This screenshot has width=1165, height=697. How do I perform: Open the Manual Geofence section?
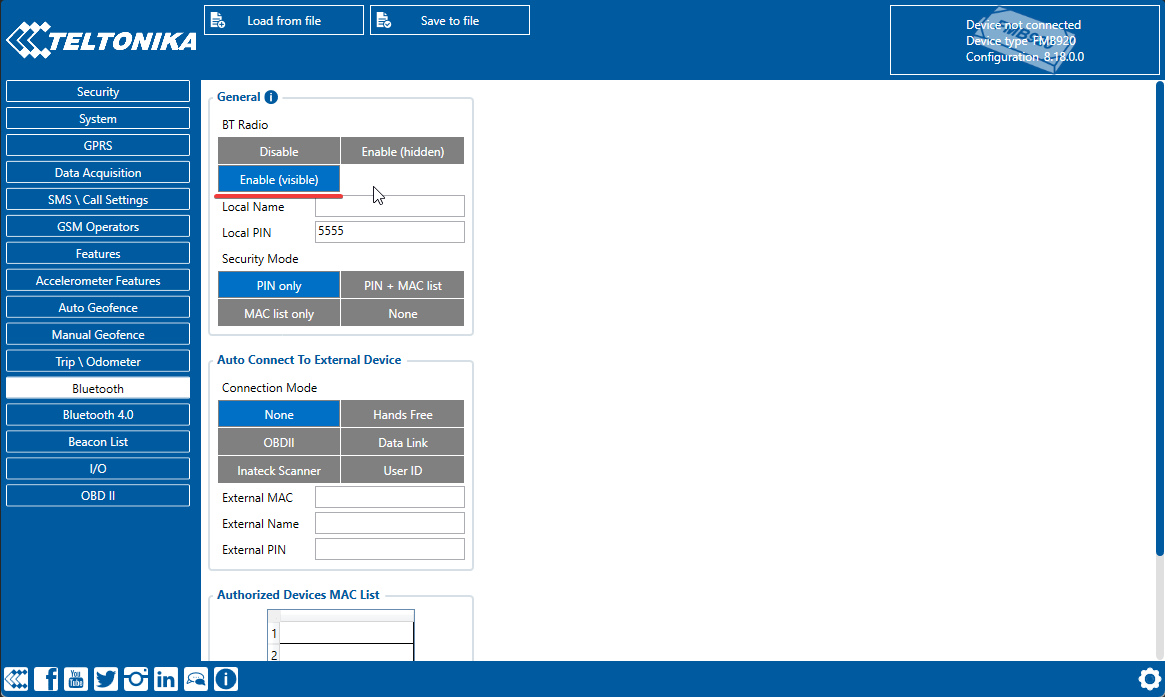[98, 334]
